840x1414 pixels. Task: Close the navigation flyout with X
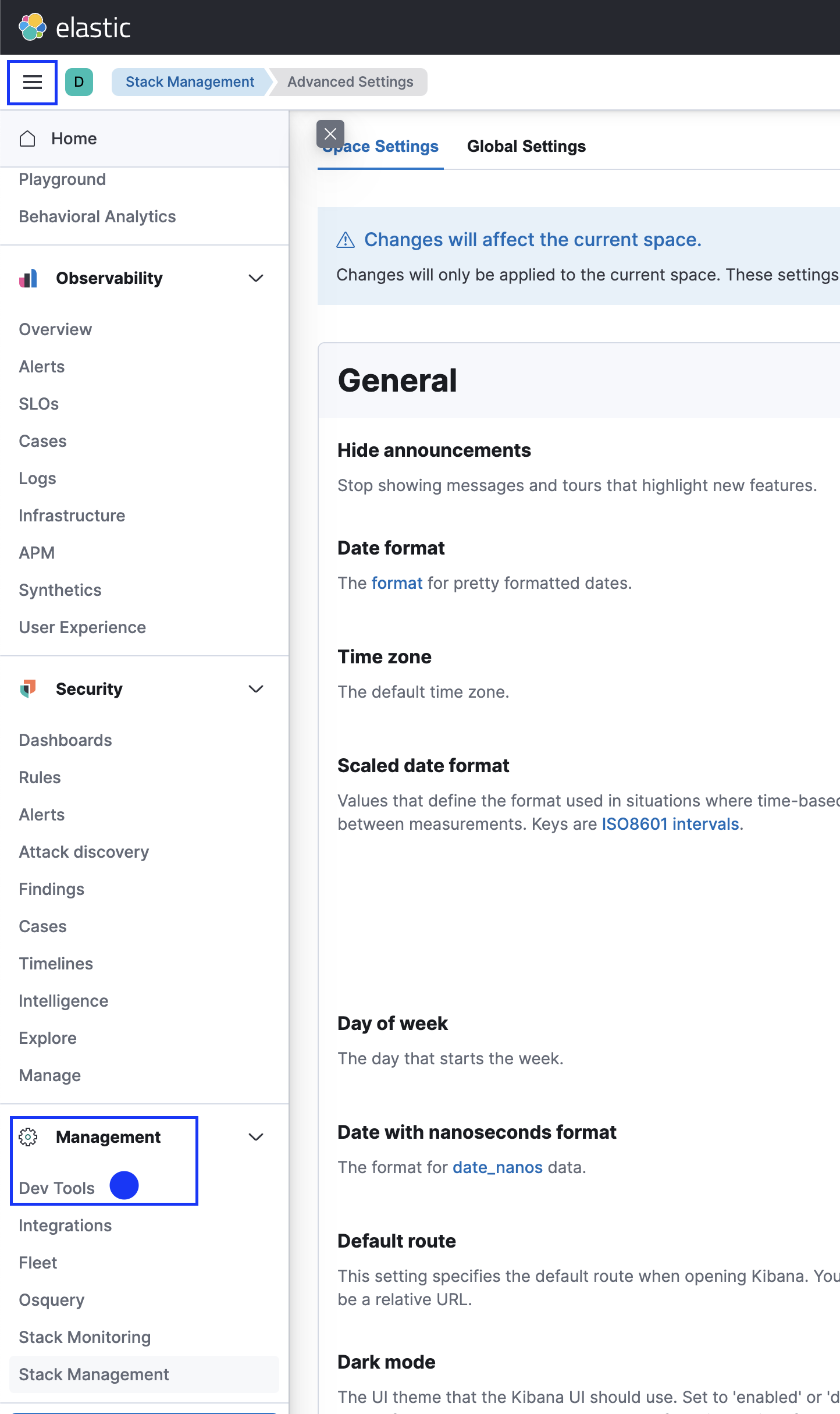330,134
